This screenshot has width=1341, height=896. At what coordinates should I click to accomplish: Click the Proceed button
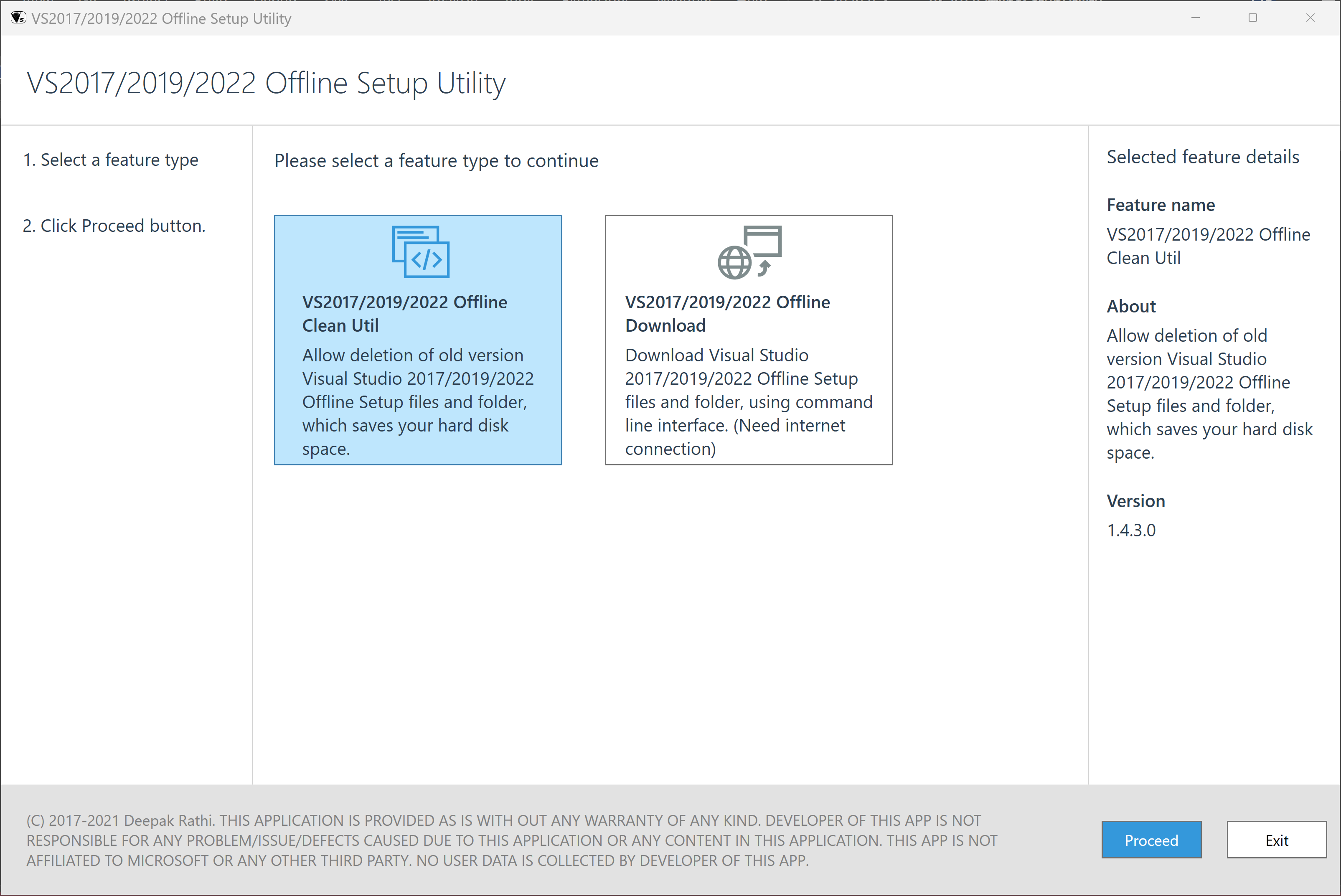pos(1151,840)
